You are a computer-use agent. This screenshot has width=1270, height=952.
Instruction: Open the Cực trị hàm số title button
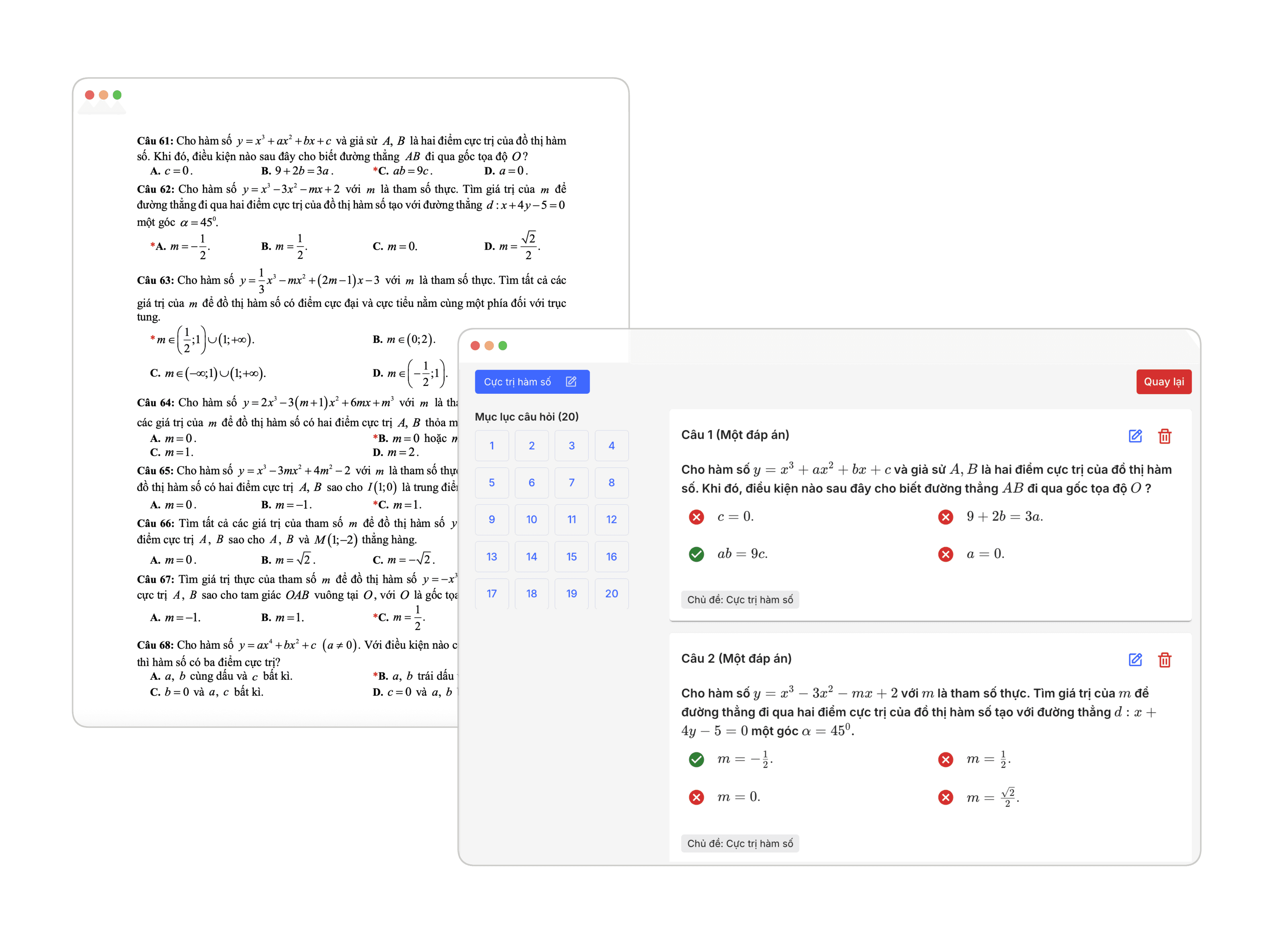point(517,381)
